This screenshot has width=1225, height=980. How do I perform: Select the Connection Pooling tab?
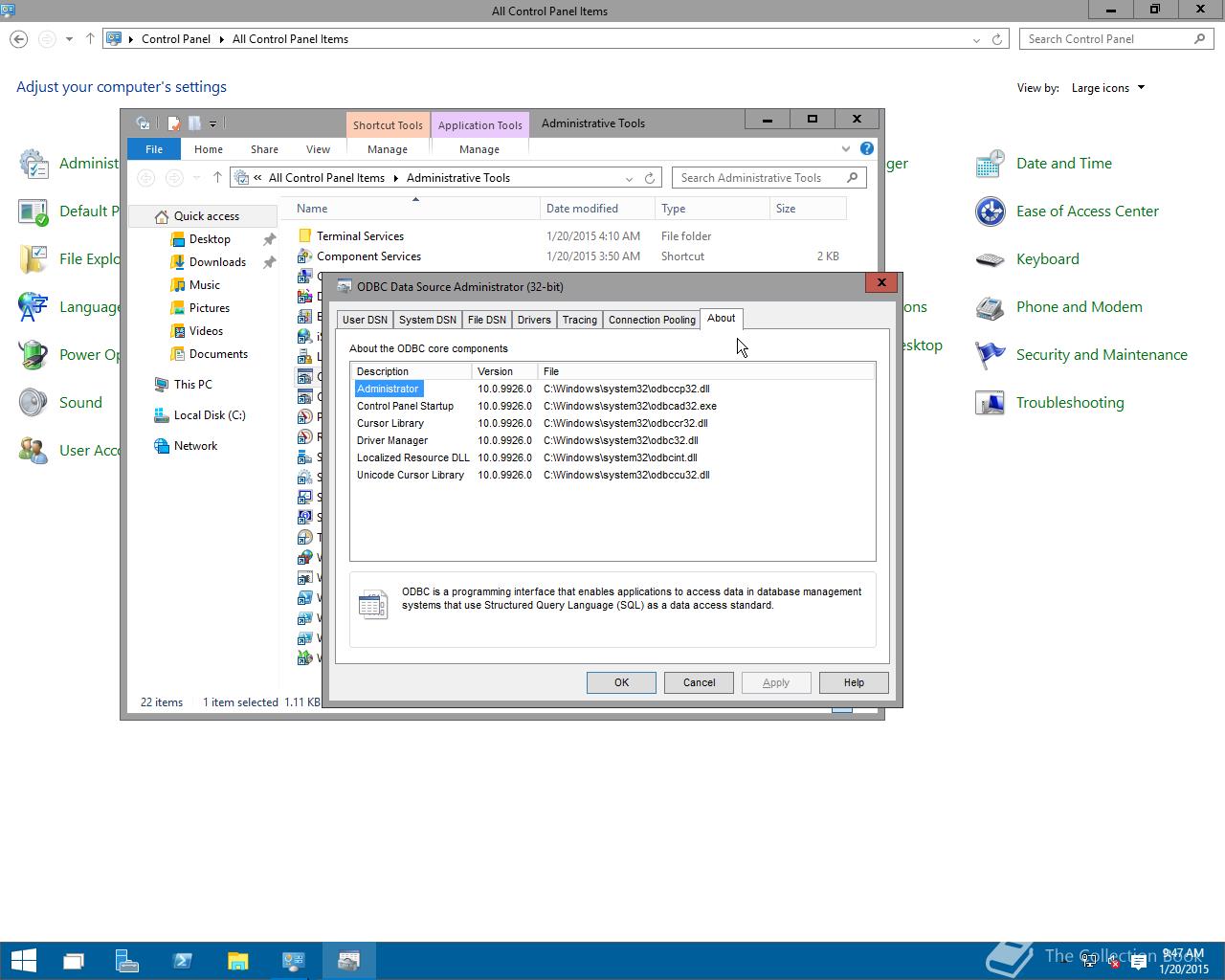652,320
